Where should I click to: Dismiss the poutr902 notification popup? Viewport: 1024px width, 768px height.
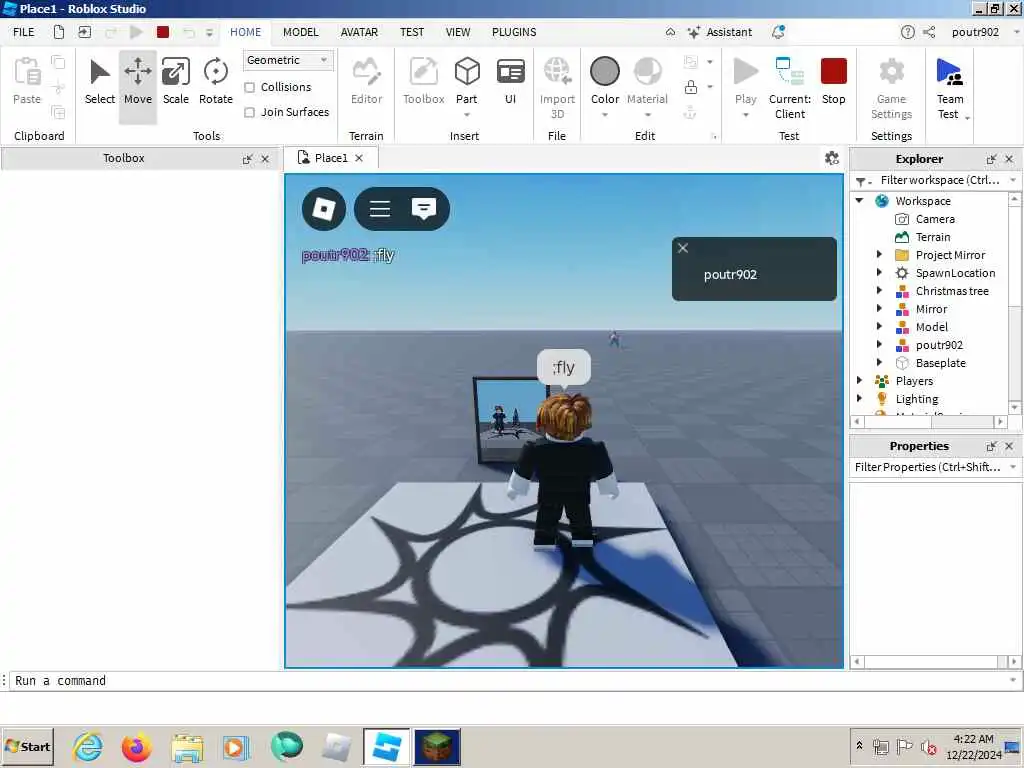682,248
